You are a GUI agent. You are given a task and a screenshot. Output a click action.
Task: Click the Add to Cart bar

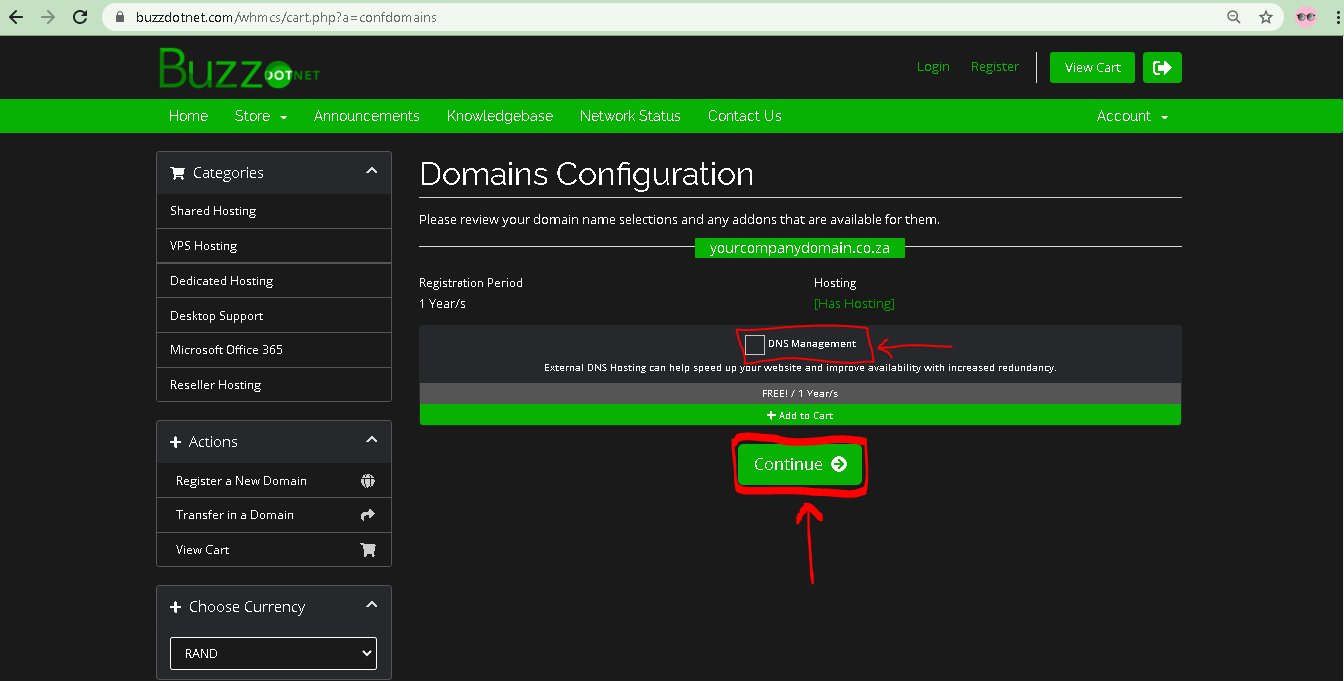[x=800, y=415]
